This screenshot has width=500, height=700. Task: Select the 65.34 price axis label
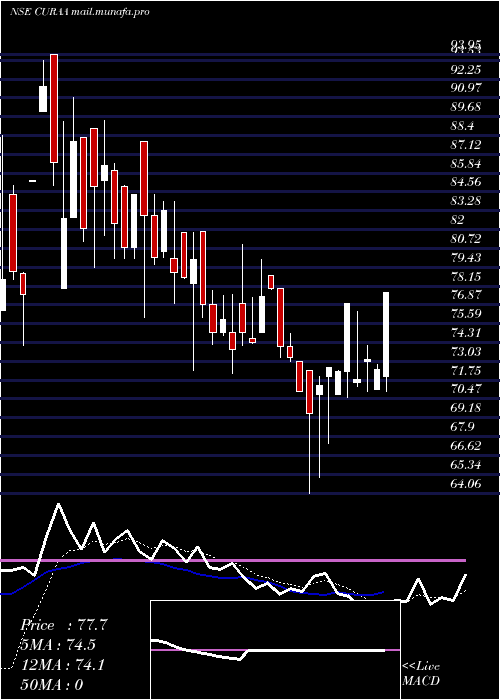pos(466,464)
